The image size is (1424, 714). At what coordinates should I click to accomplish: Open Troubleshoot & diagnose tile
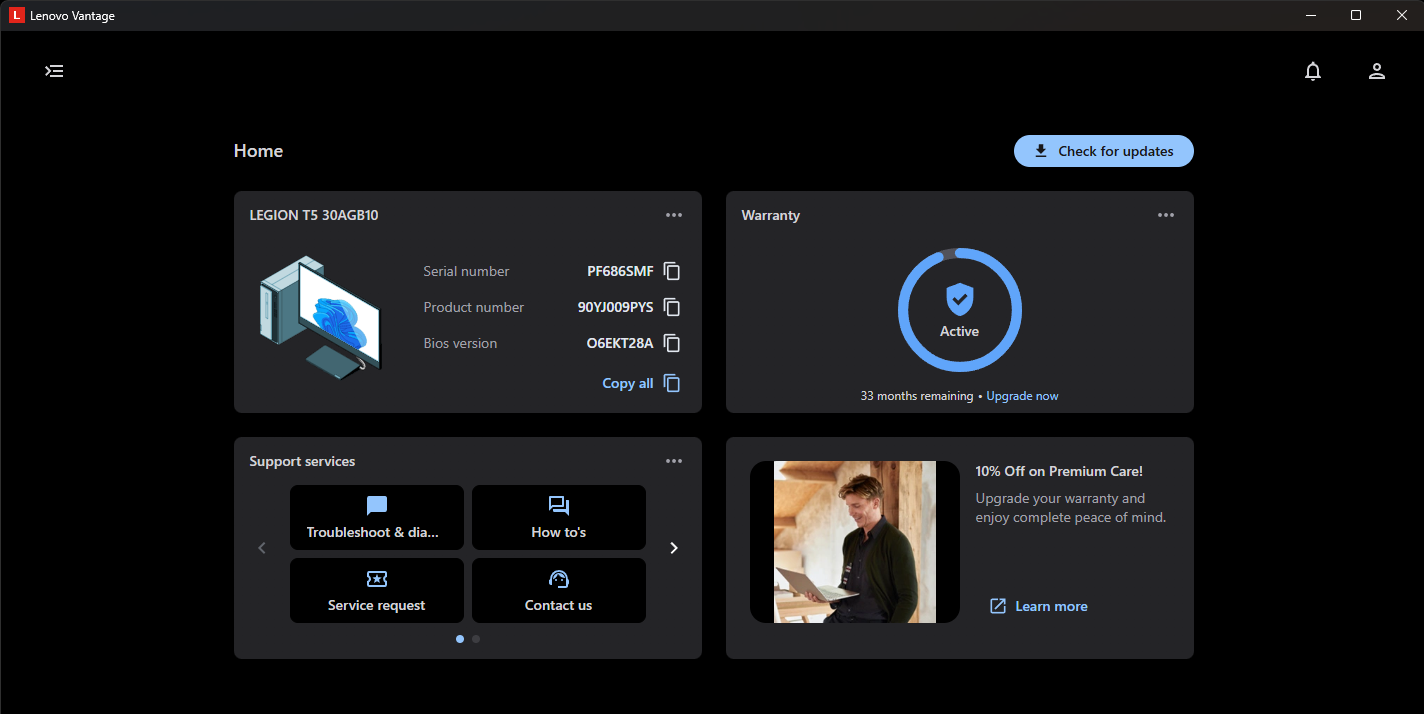(x=377, y=517)
